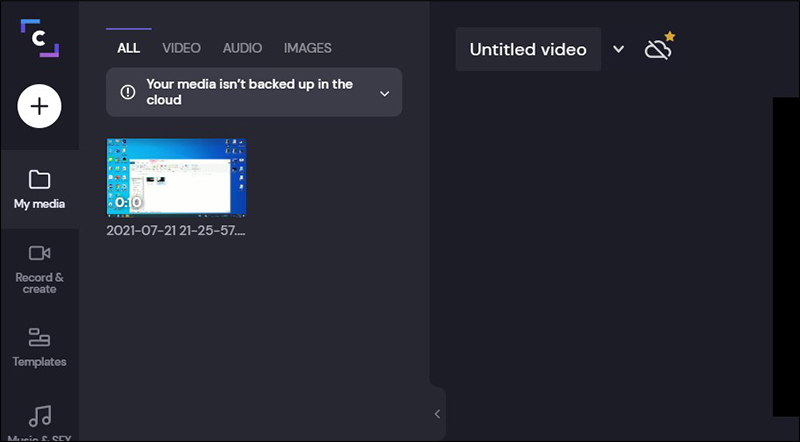
Task: Click the warning icon in backup notice
Action: (x=127, y=92)
